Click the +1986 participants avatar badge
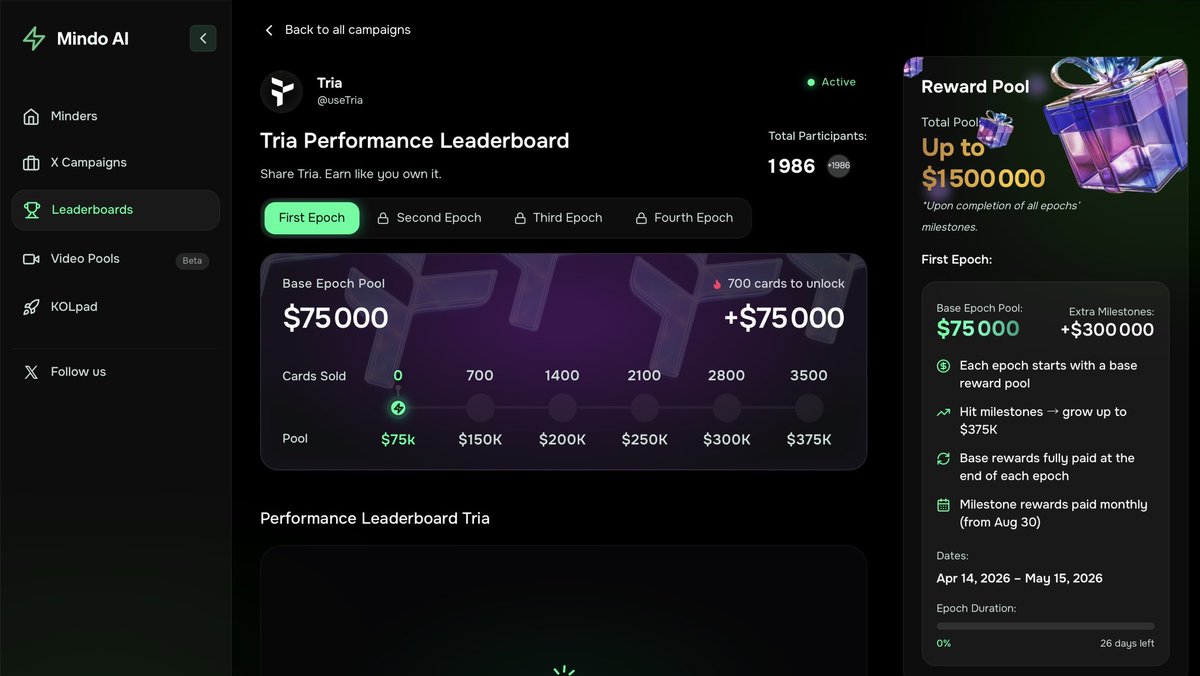Image resolution: width=1200 pixels, height=676 pixels. click(x=838, y=166)
